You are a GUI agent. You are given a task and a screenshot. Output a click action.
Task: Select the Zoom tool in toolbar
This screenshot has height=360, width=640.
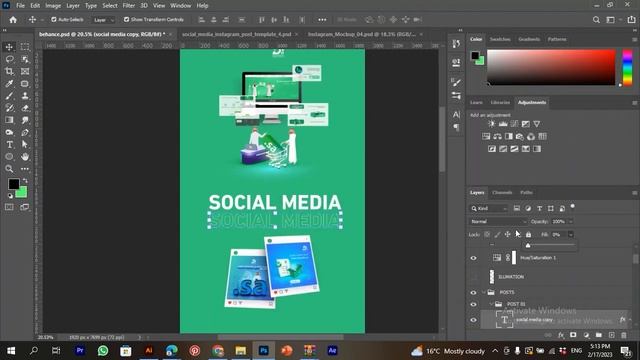point(9,169)
